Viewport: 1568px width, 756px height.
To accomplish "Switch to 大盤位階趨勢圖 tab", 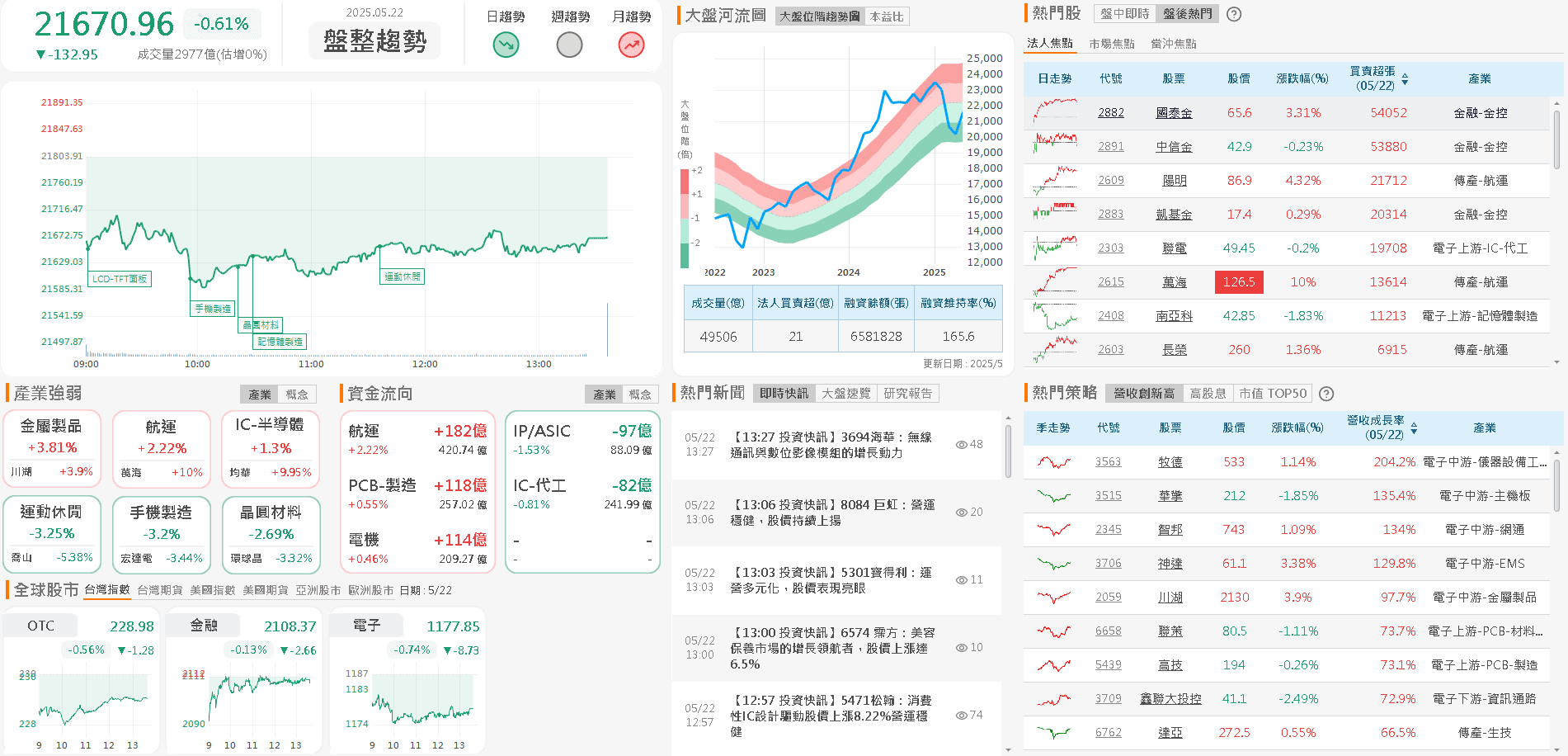I will (820, 17).
